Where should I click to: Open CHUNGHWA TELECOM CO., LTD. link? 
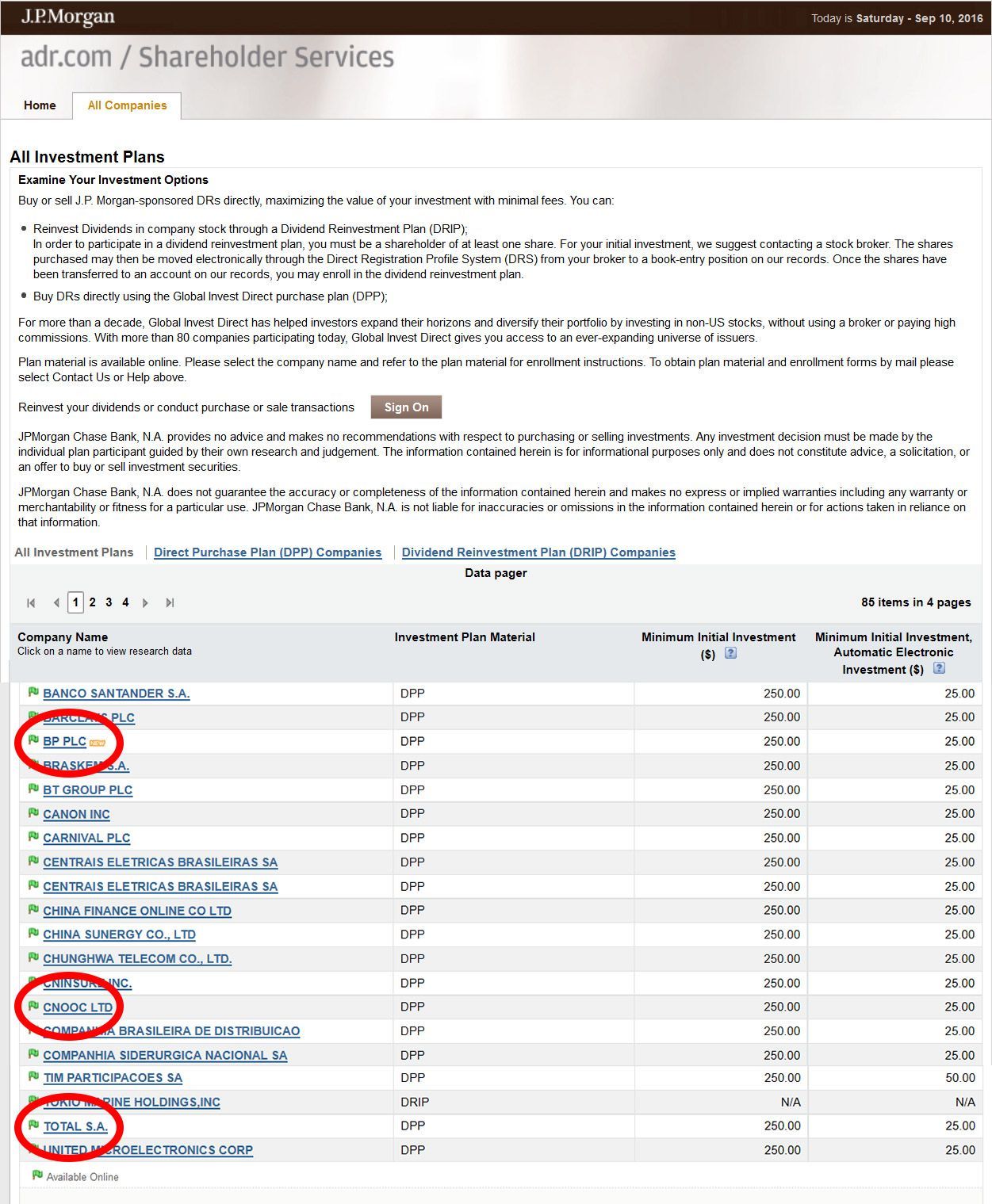click(137, 959)
